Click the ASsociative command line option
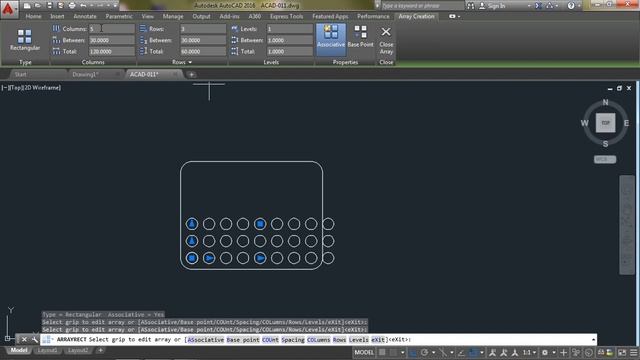The width and height of the screenshot is (640, 360). [206, 340]
